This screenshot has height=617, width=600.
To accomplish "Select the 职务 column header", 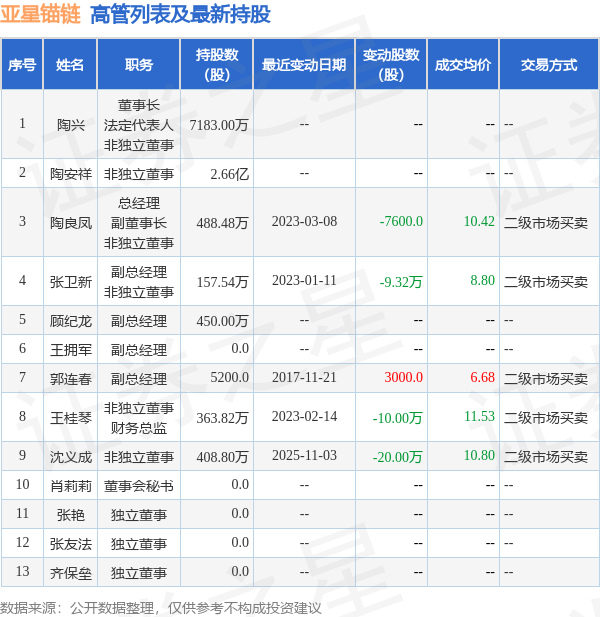I will click(x=138, y=65).
